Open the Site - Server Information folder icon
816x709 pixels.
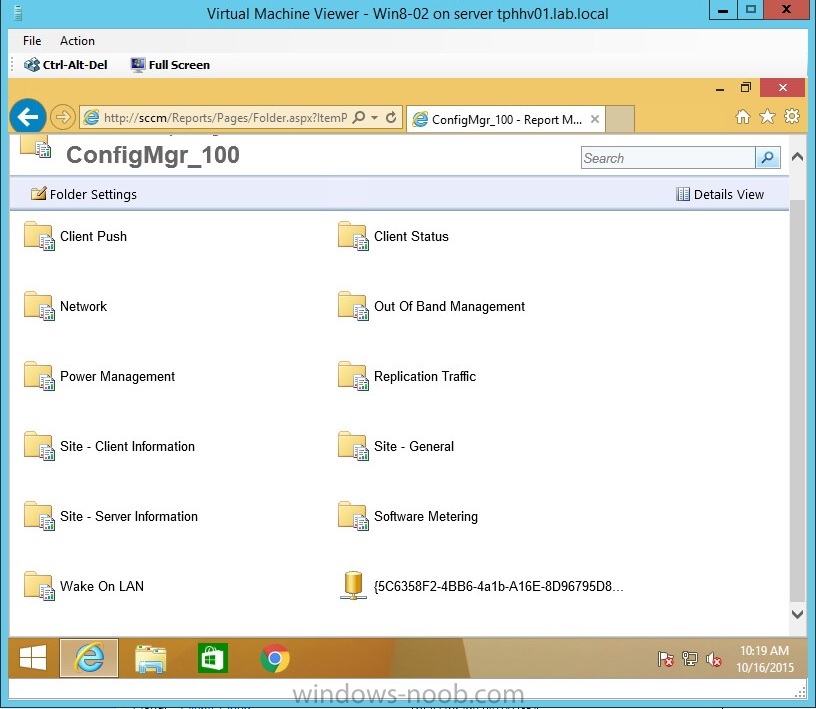pos(40,516)
